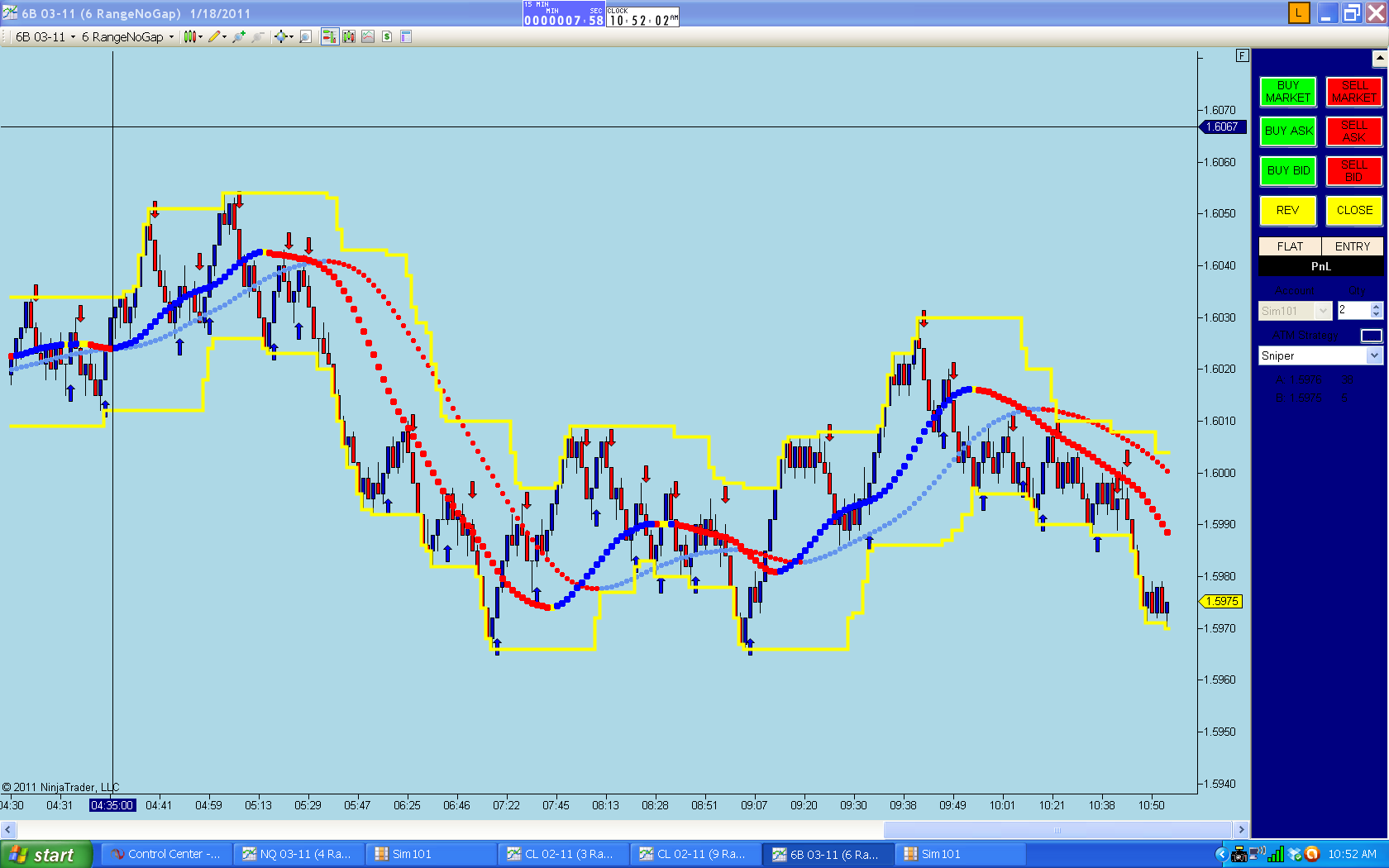Click the yellow 1.5975 last price marker

coord(1221,601)
